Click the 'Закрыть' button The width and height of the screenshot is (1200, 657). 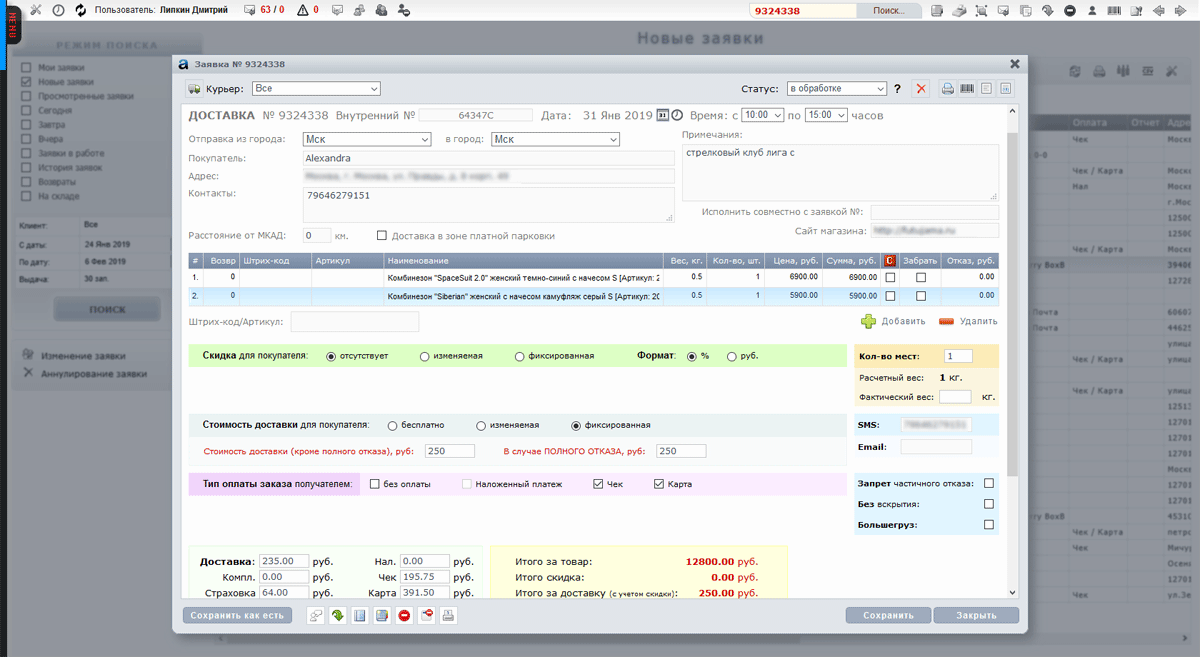974,616
